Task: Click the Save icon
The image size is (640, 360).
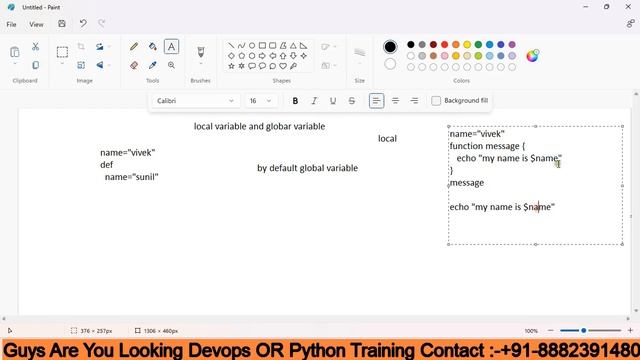Action: tap(62, 24)
